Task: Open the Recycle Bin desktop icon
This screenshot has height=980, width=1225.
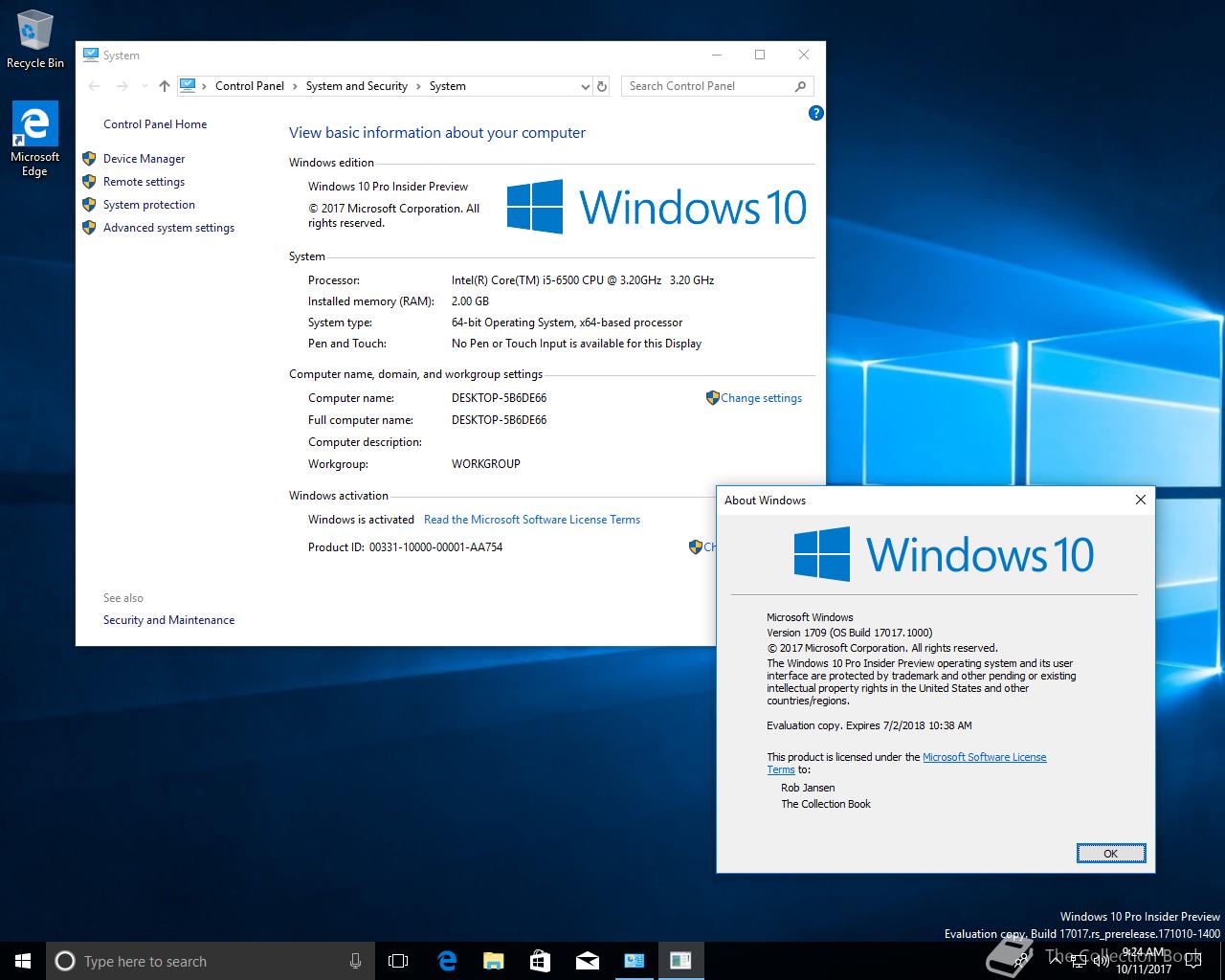Action: [x=34, y=40]
